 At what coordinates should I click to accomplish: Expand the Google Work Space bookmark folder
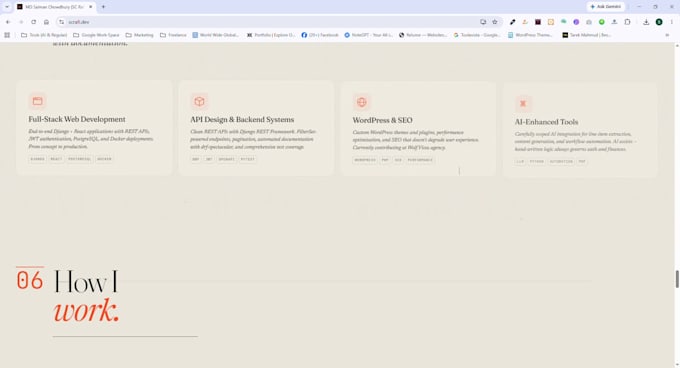[x=96, y=35]
